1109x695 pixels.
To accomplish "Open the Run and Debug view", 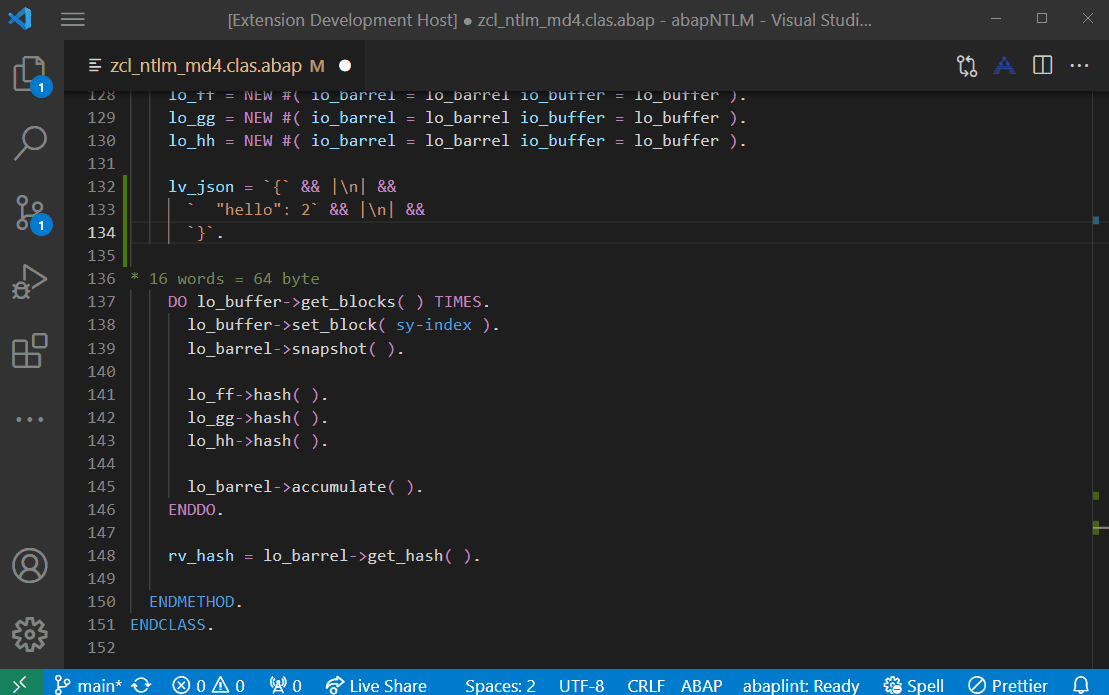I will (x=30, y=280).
